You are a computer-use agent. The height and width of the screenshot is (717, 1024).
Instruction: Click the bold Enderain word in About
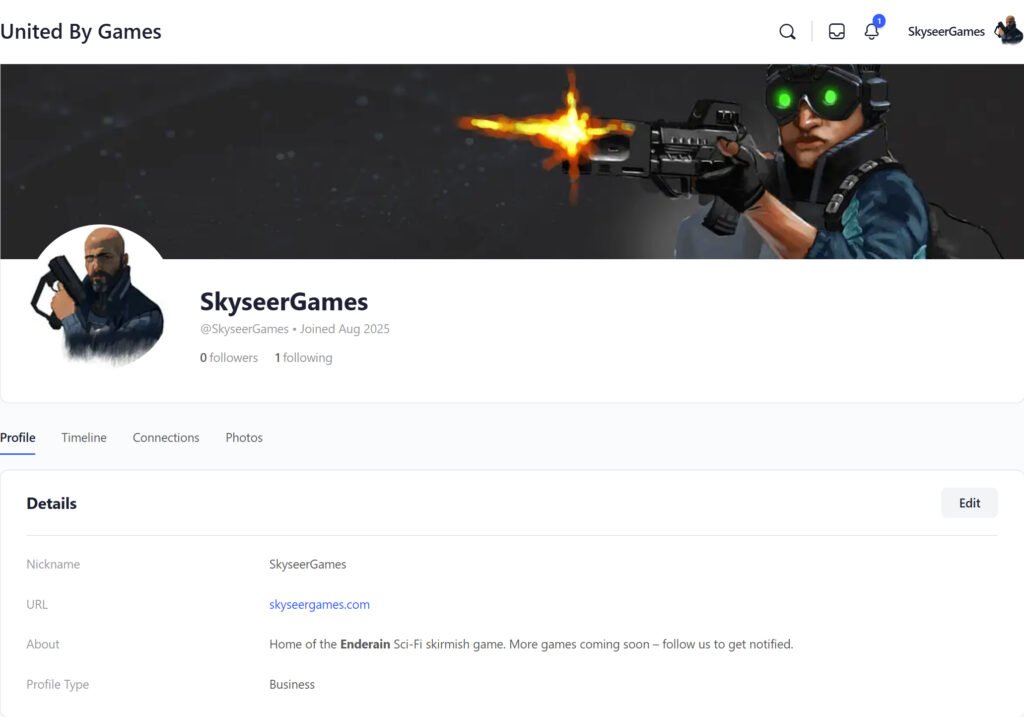pos(365,645)
